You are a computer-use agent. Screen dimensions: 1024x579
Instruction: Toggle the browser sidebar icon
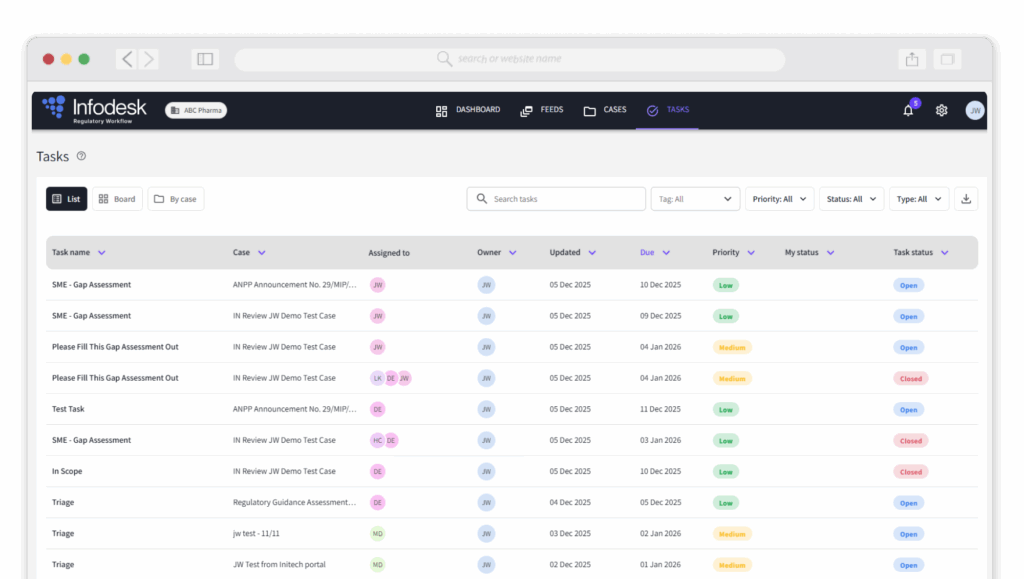pos(205,59)
